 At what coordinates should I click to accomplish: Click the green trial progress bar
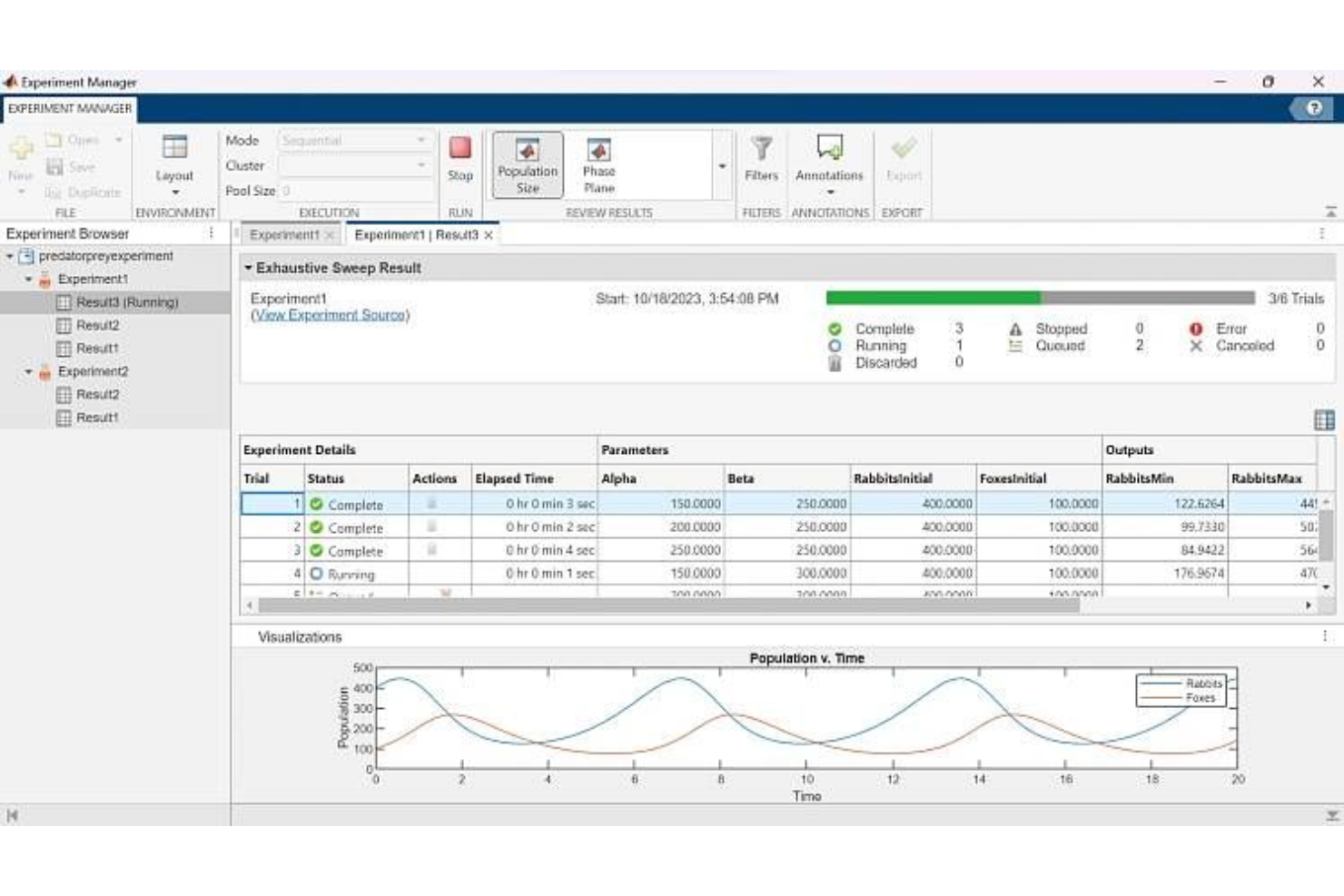(931, 297)
